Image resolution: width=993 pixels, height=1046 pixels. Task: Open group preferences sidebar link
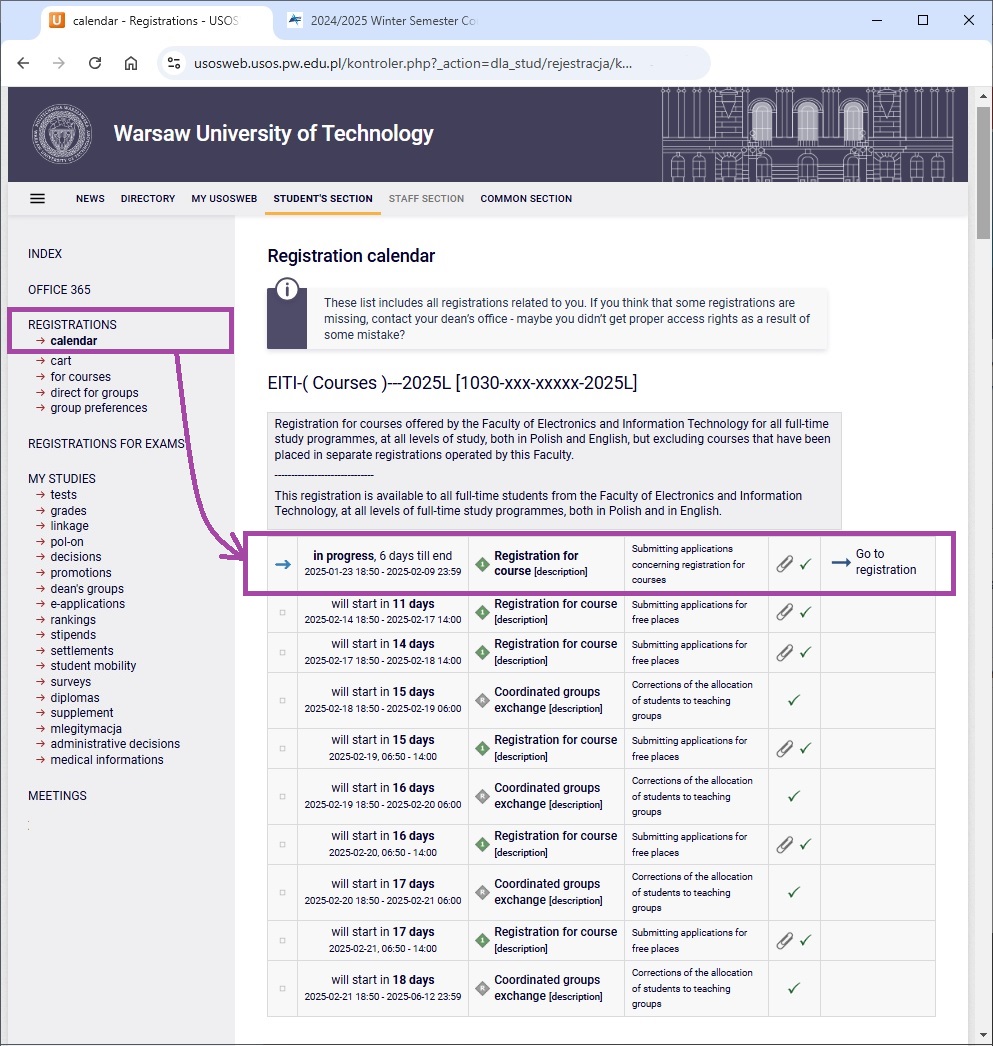[99, 408]
